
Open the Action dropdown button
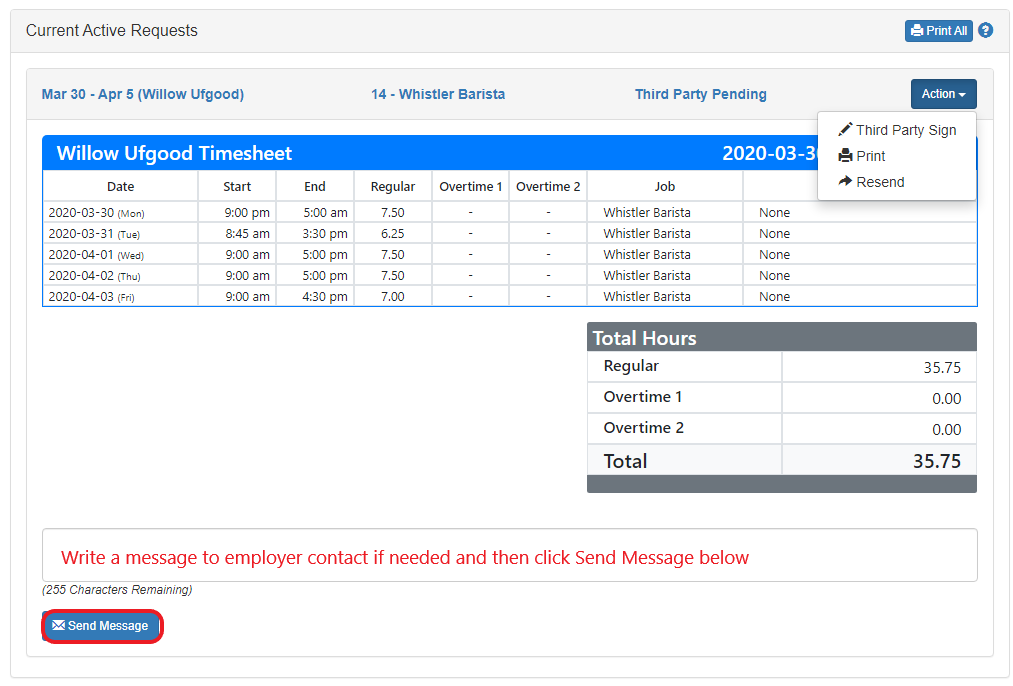[943, 94]
